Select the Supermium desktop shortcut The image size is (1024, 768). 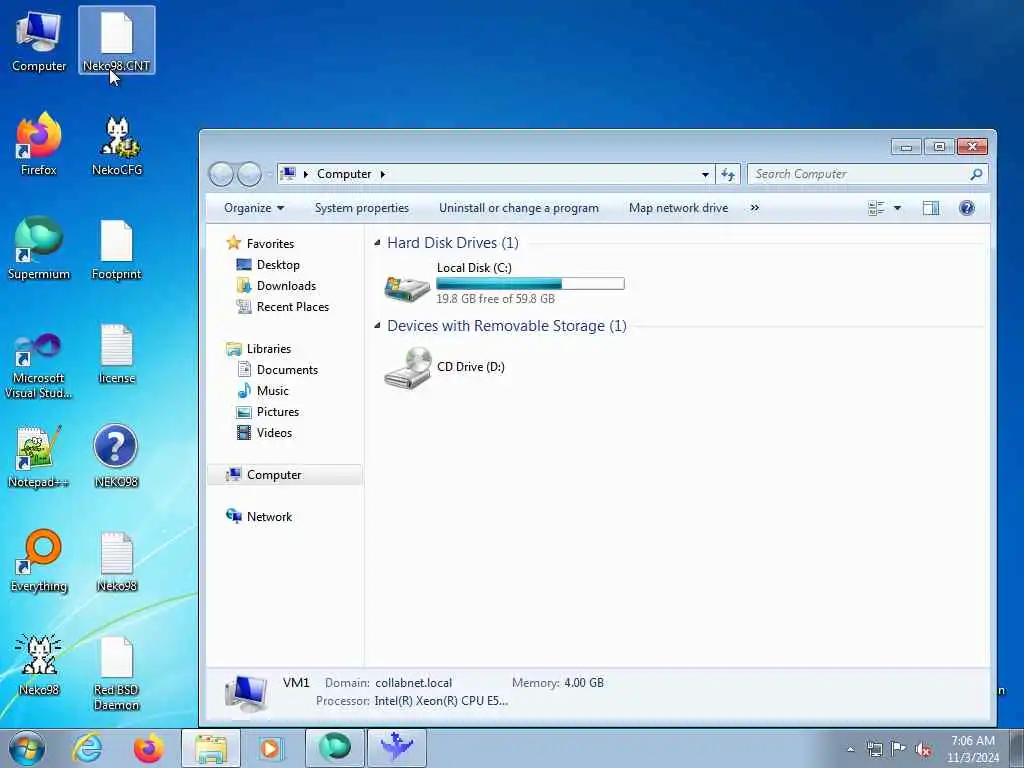pos(39,248)
